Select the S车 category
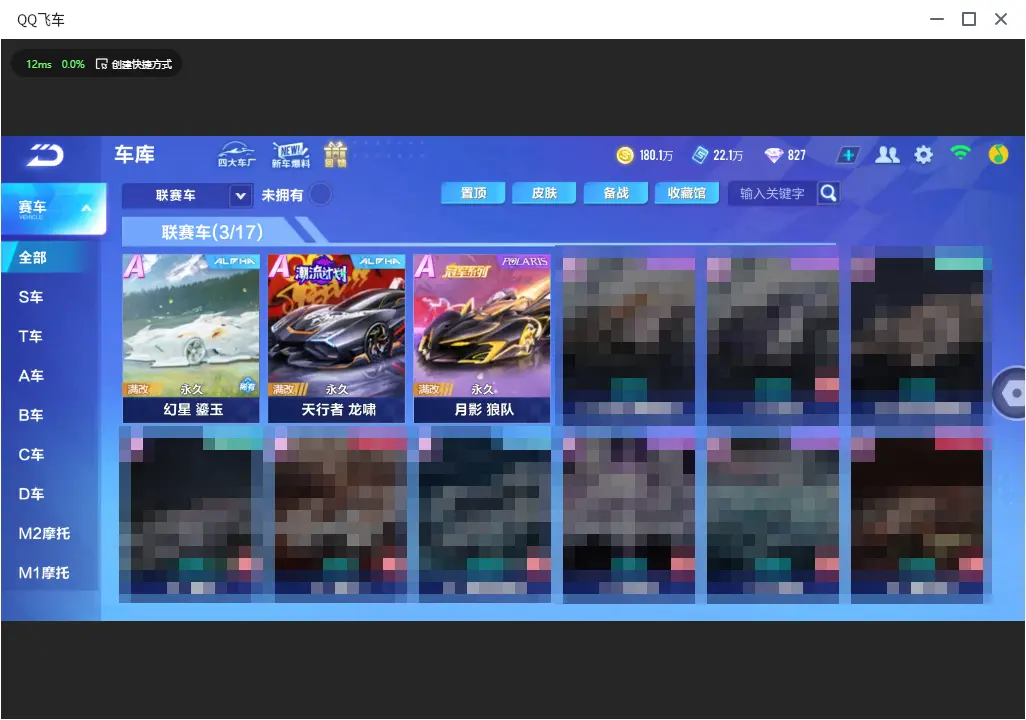Viewport: 1026px width, 720px height. point(31,297)
